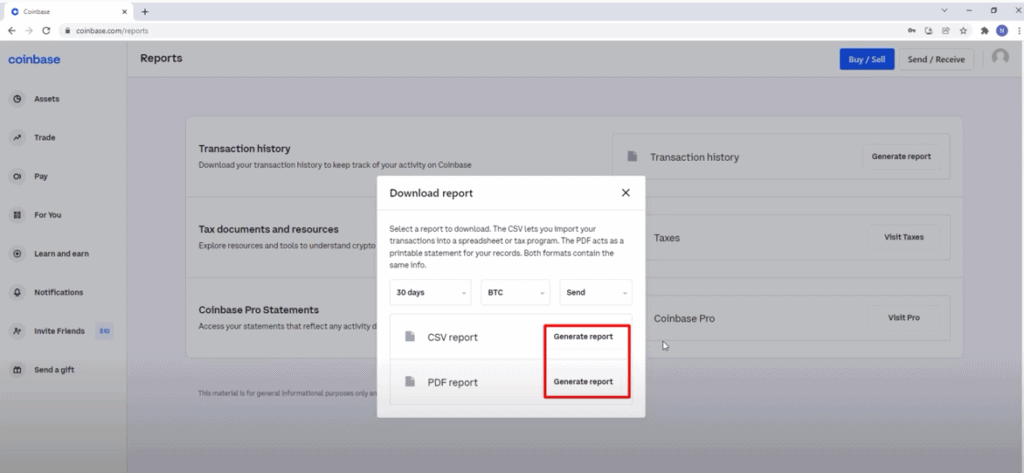Open the Trade section icon

17,138
